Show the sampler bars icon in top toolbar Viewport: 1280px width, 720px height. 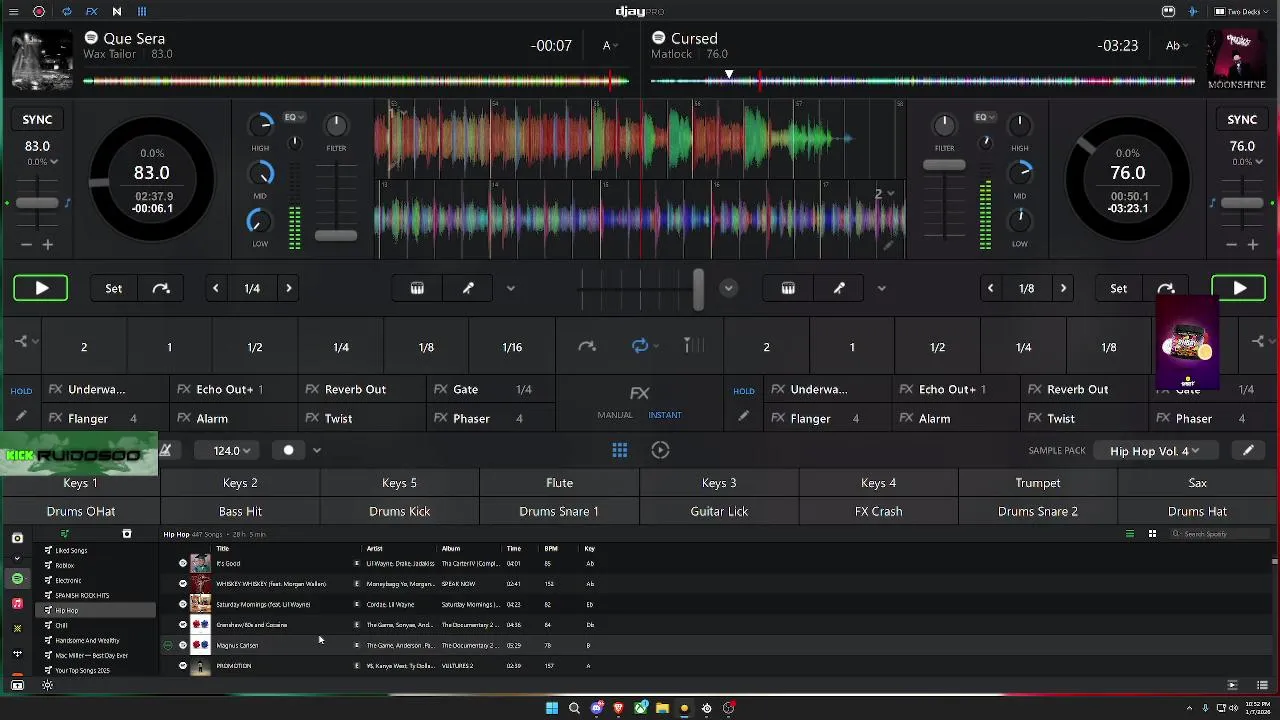pyautogui.click(x=142, y=12)
